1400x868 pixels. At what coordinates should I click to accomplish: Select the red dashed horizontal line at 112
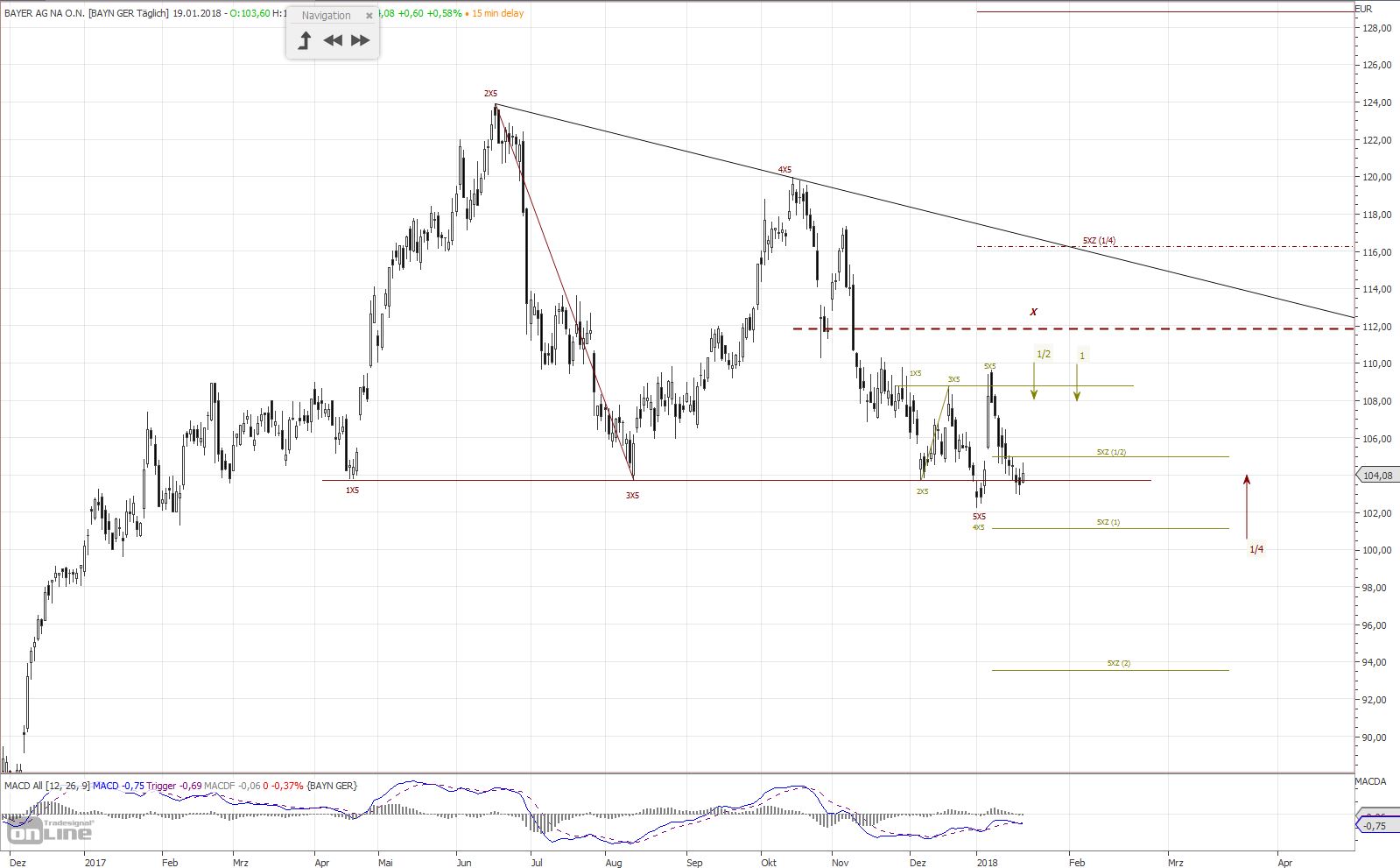1138,328
